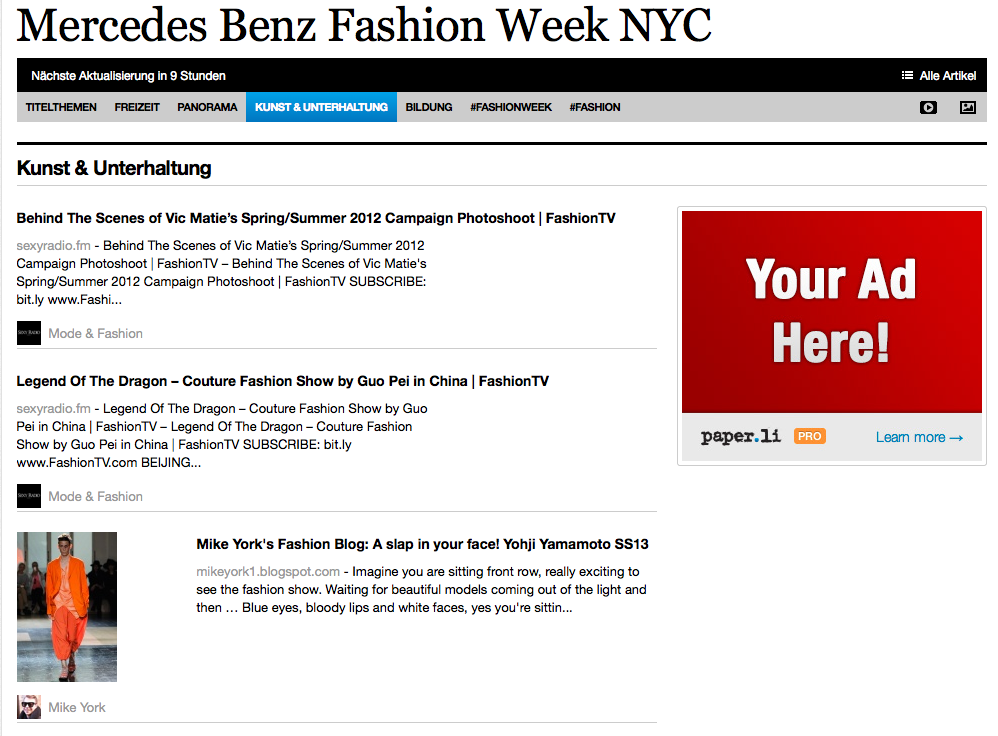
Task: Go to the Bildung tab
Action: (x=429, y=107)
